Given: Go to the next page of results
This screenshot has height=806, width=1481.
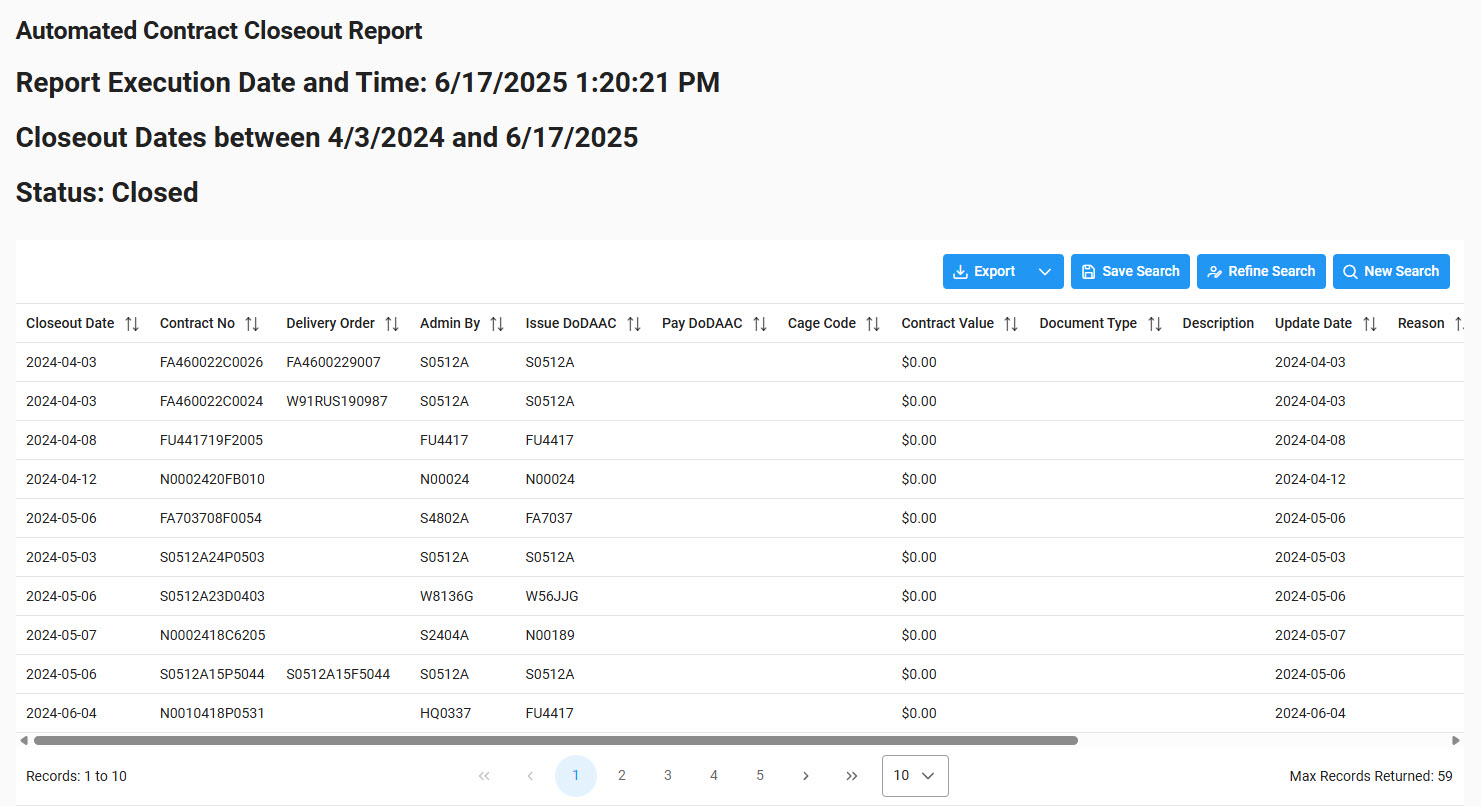Looking at the screenshot, I should [806, 776].
